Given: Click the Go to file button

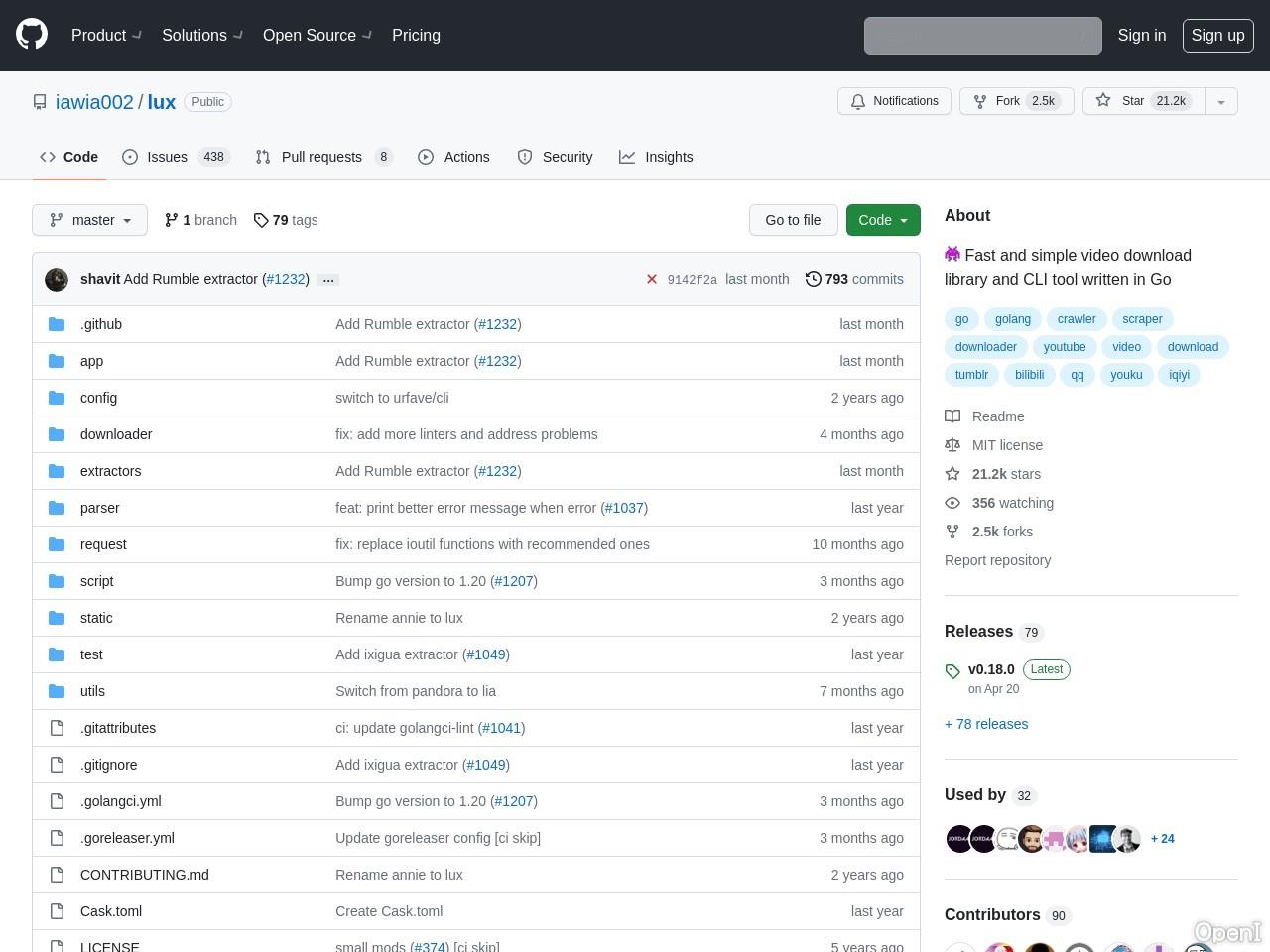Looking at the screenshot, I should [793, 220].
